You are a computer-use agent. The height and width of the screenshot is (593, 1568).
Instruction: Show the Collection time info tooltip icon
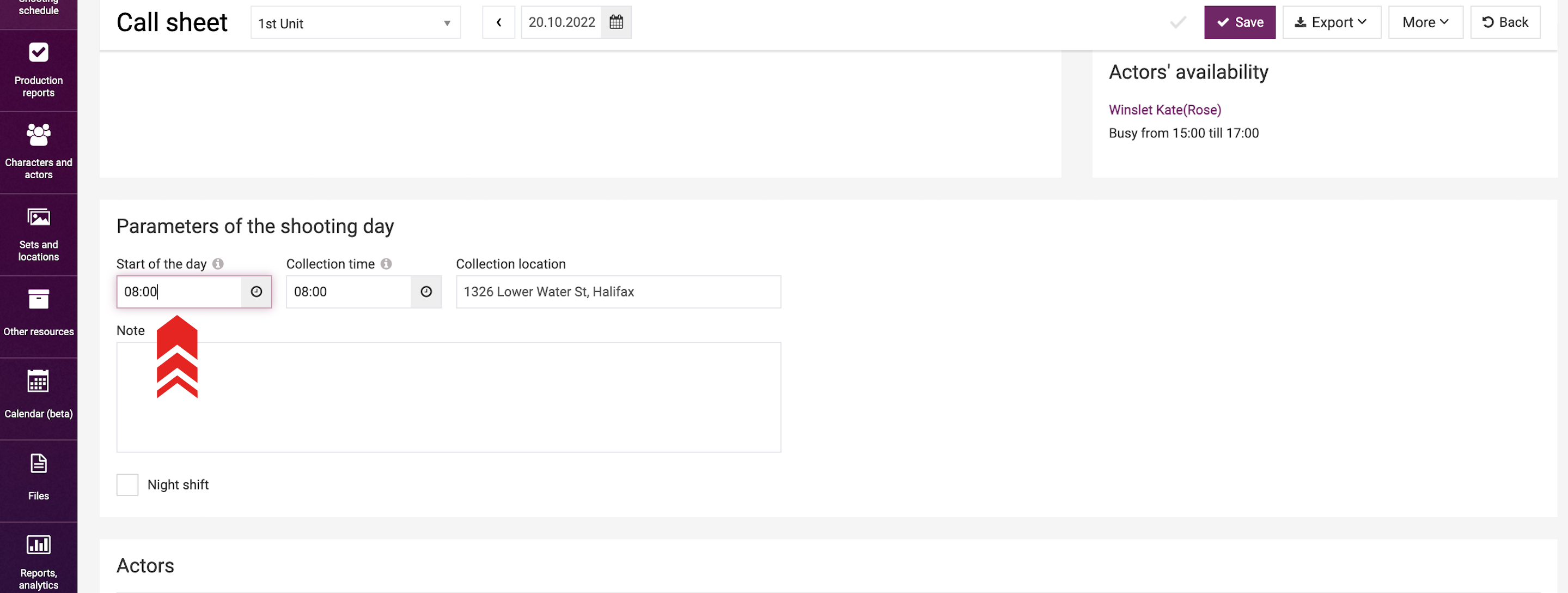(x=386, y=264)
